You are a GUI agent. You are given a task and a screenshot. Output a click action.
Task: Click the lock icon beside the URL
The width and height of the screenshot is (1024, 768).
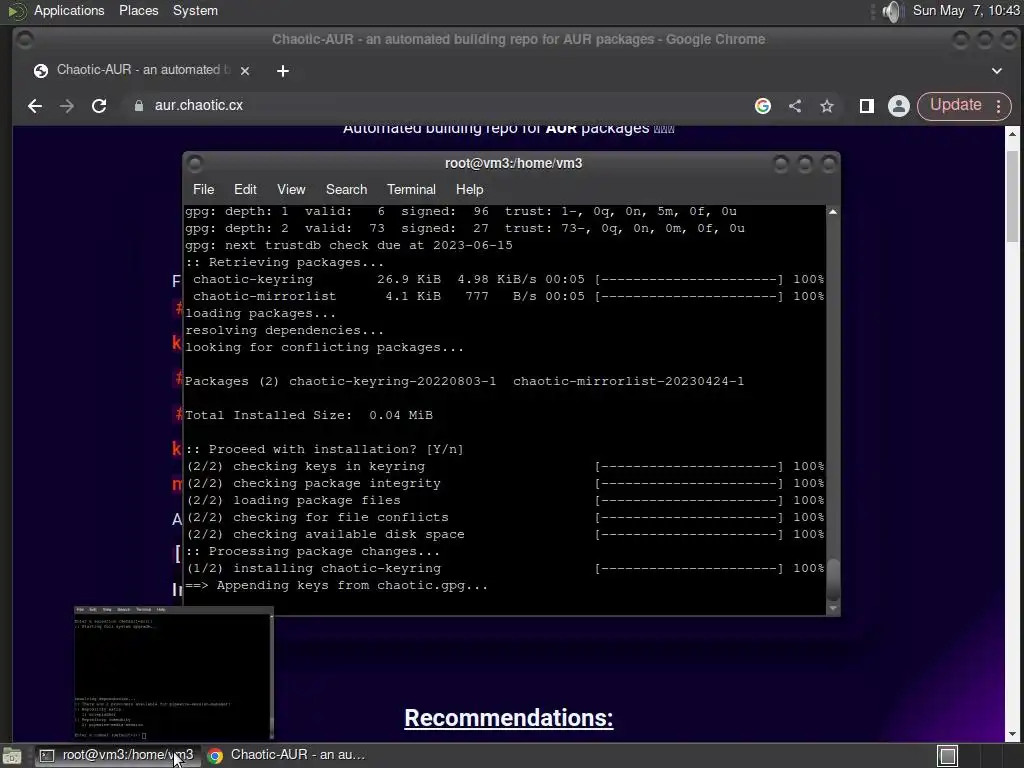point(138,106)
